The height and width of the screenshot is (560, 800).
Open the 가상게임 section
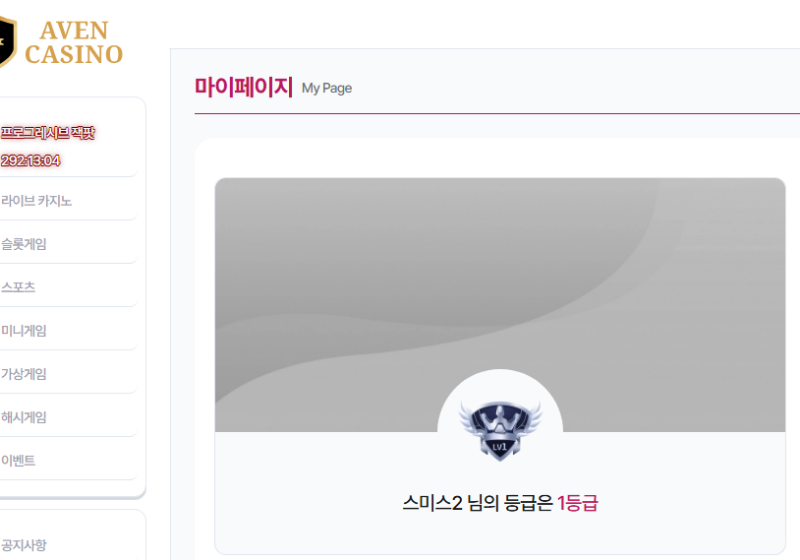click(x=23, y=374)
